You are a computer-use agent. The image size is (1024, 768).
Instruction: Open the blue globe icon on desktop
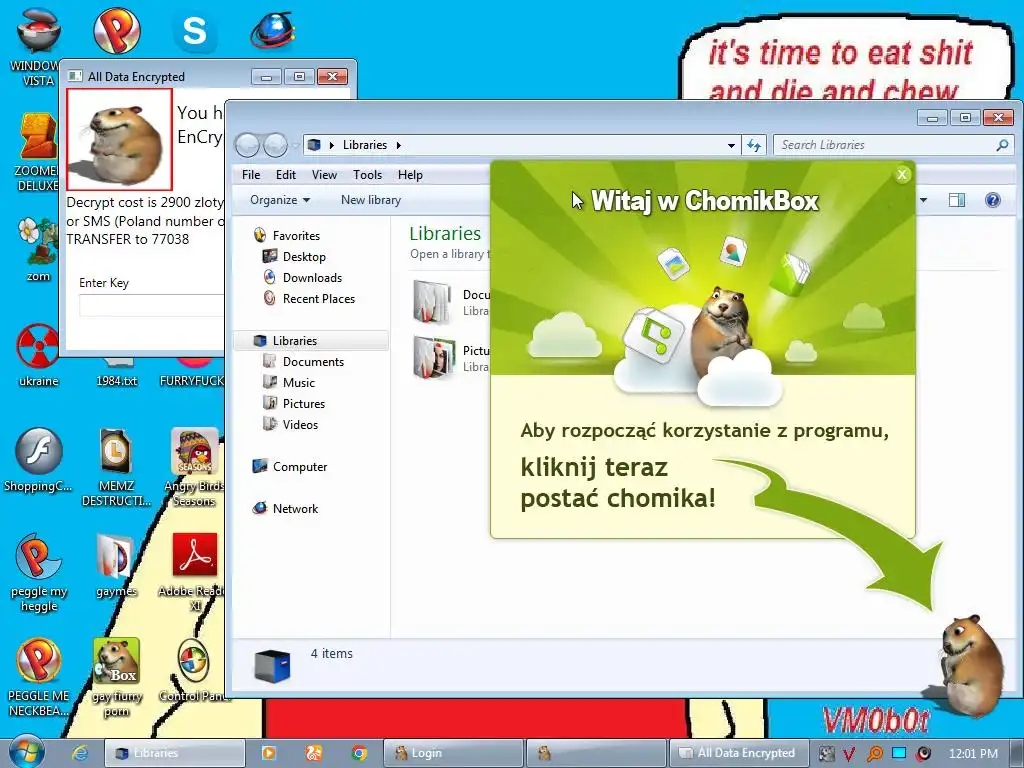(x=272, y=30)
